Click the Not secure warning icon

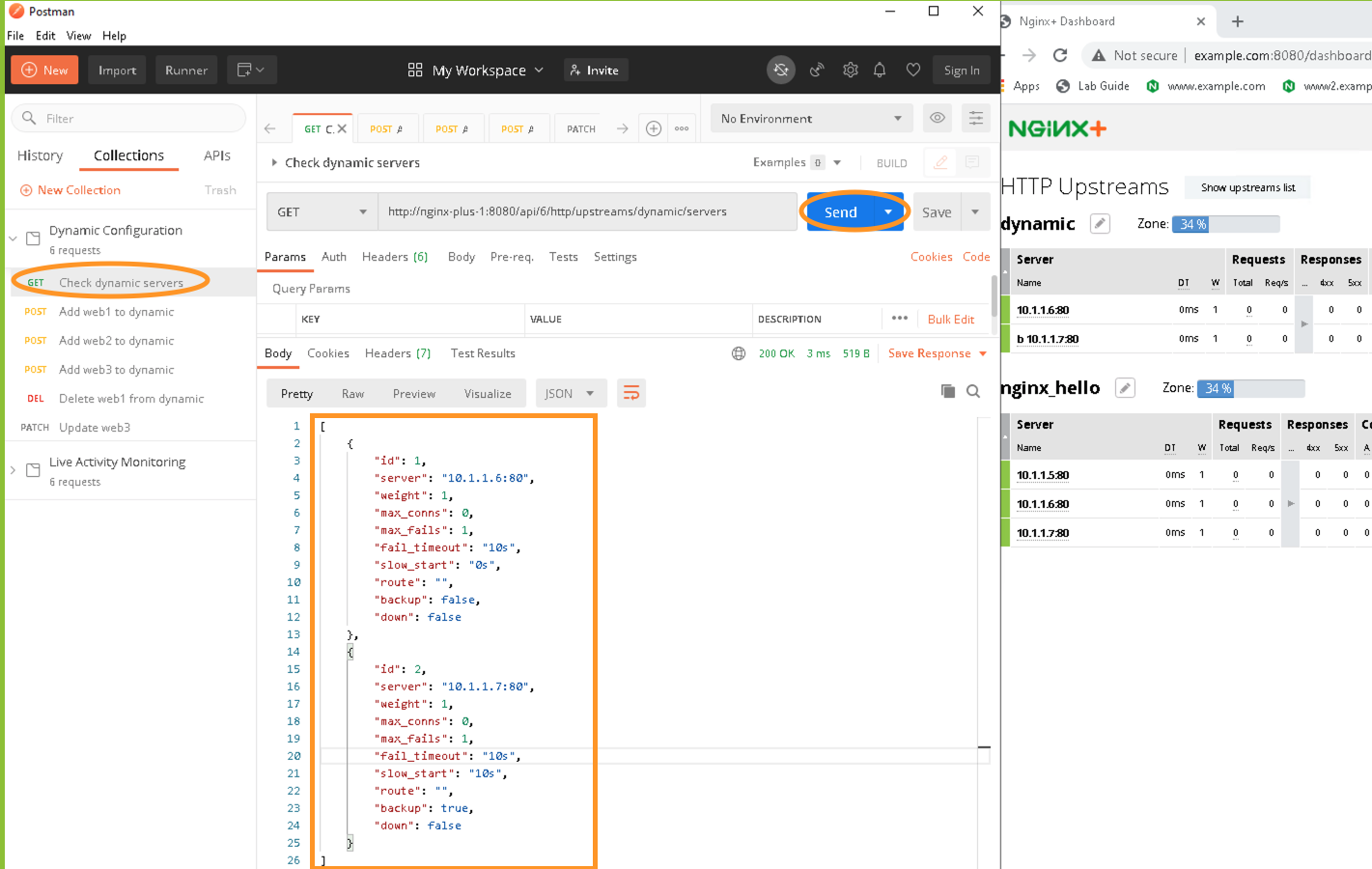(x=1099, y=55)
